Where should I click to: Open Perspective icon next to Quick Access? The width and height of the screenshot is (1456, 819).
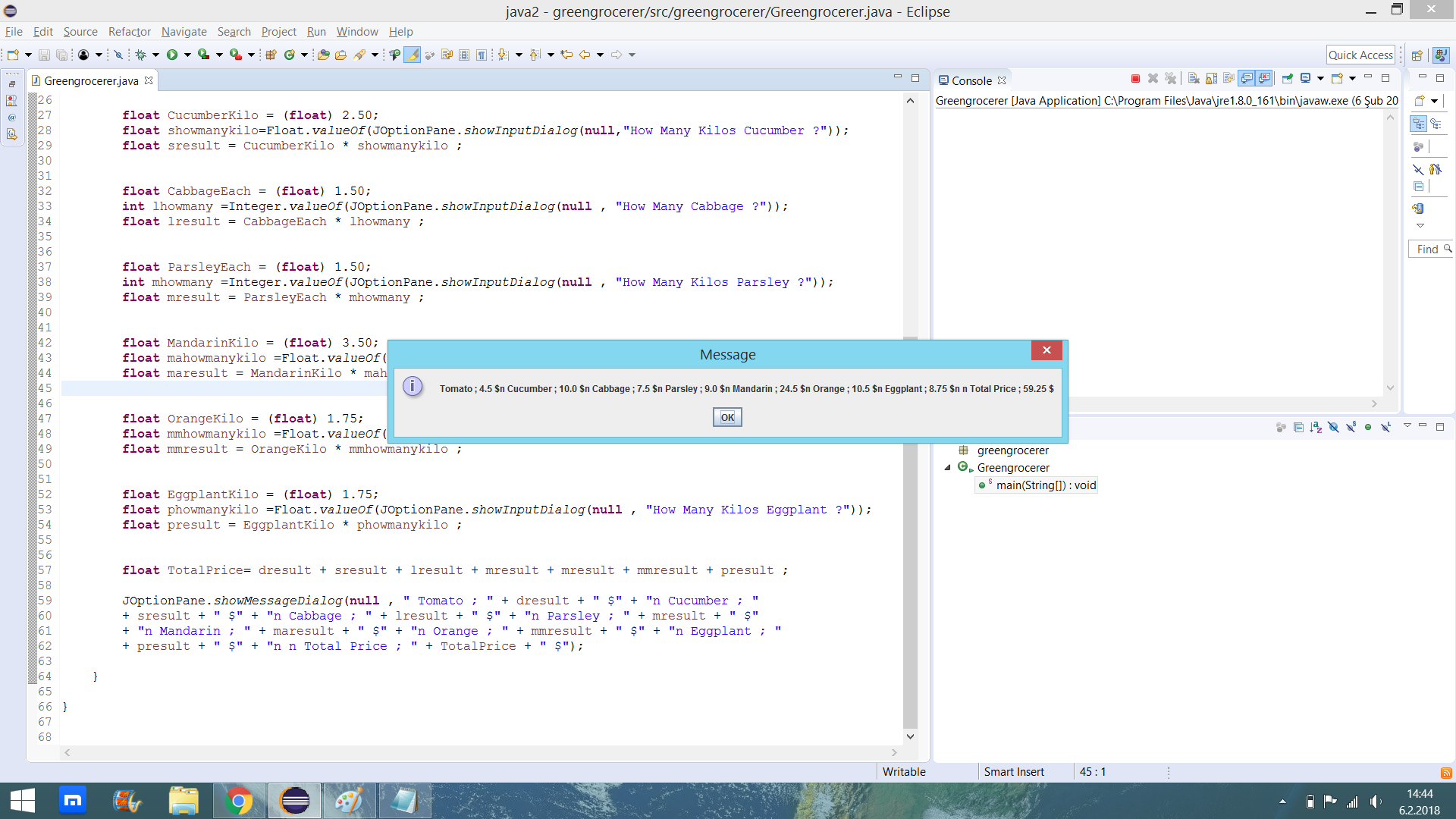point(1417,55)
